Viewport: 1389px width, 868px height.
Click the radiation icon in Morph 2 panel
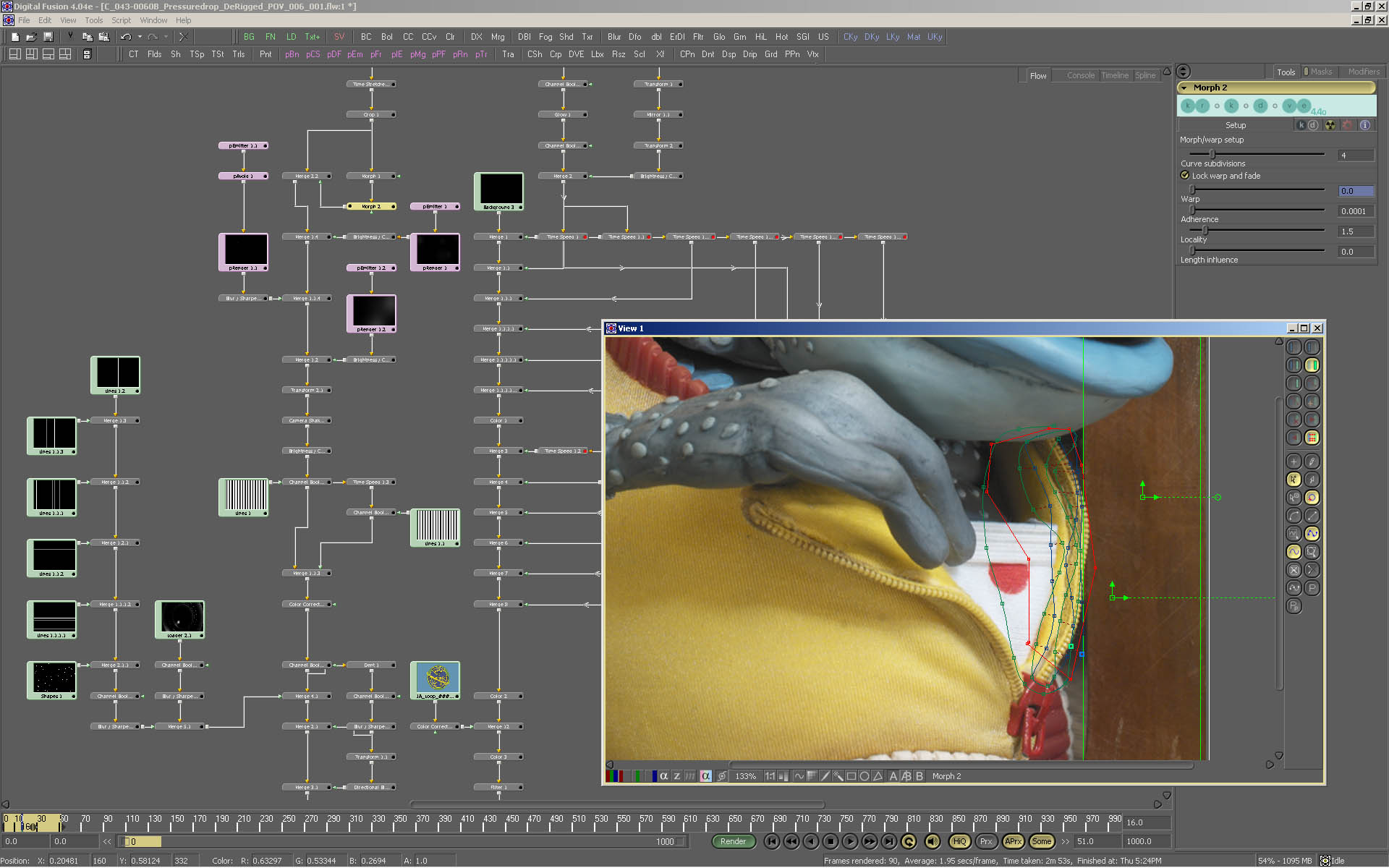1330,125
